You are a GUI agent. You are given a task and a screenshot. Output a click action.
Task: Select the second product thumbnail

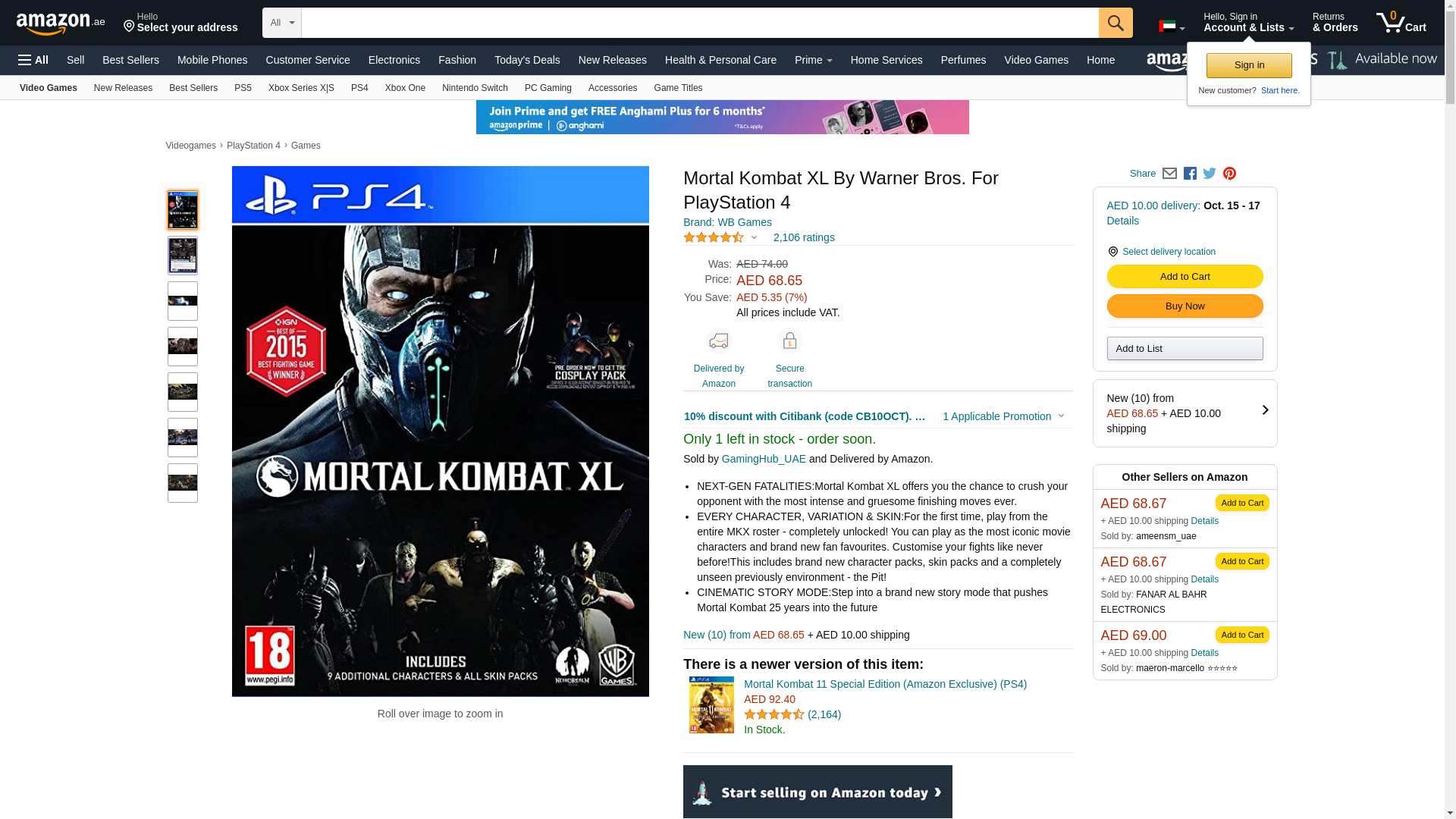coord(183,256)
